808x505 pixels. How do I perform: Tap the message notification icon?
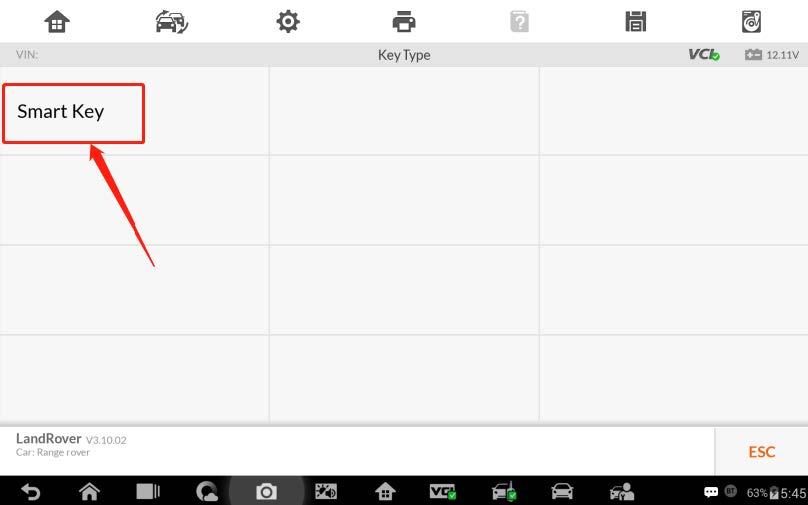(x=711, y=492)
